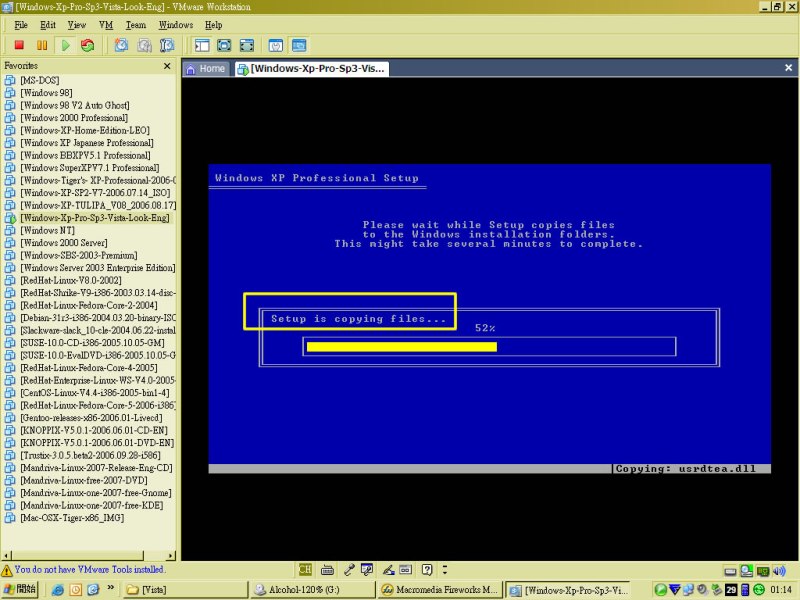Screen dimensions: 800x600
Task: Click 'You do not have VMware Tools installed' message
Action: (x=90, y=569)
